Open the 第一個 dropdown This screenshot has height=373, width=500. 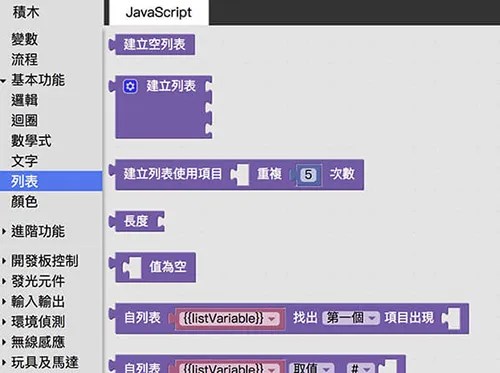pyautogui.click(x=351, y=318)
